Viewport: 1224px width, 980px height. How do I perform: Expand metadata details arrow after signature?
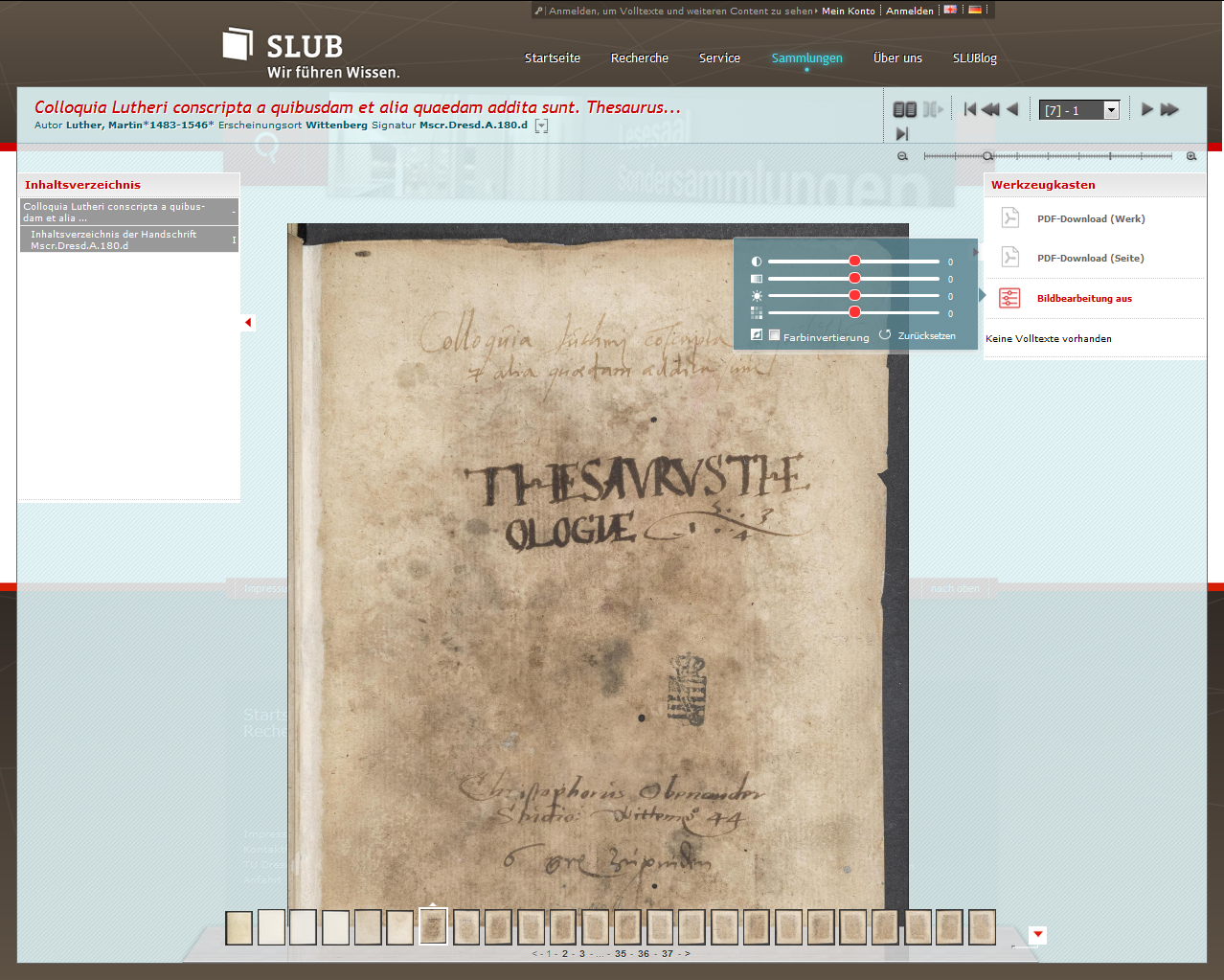pos(541,126)
